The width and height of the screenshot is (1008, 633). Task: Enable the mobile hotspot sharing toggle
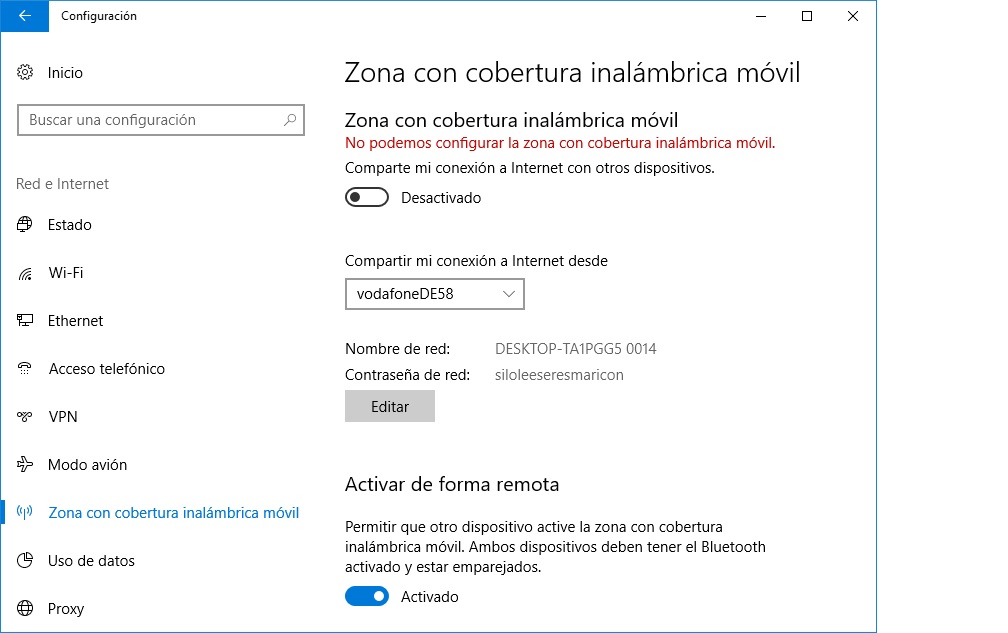tap(366, 198)
